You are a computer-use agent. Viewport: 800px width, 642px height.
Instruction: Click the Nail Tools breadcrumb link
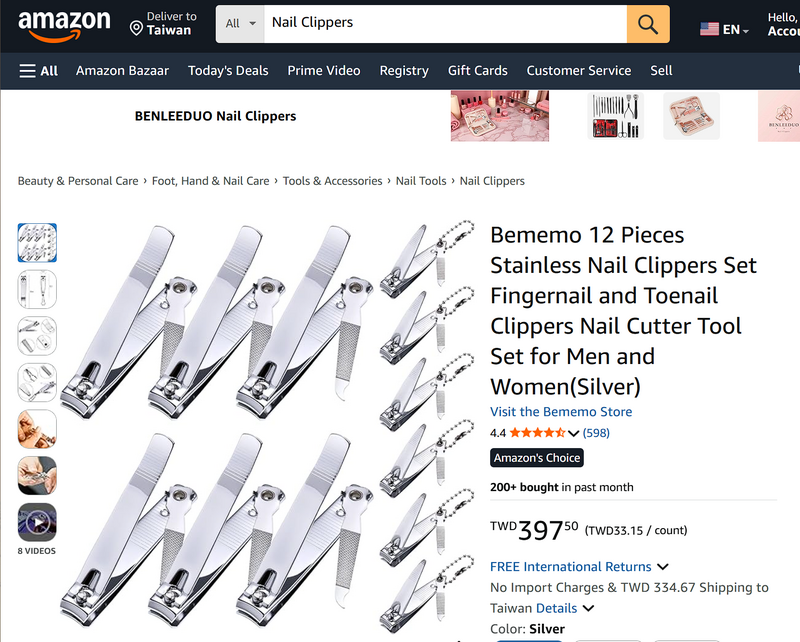click(420, 181)
